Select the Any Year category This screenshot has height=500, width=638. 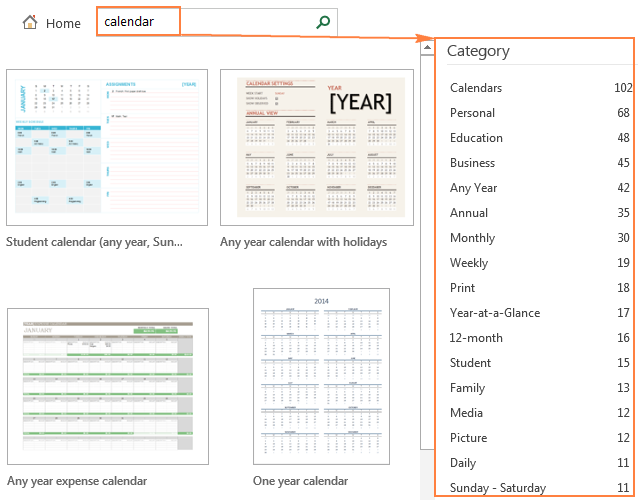[x=473, y=188]
